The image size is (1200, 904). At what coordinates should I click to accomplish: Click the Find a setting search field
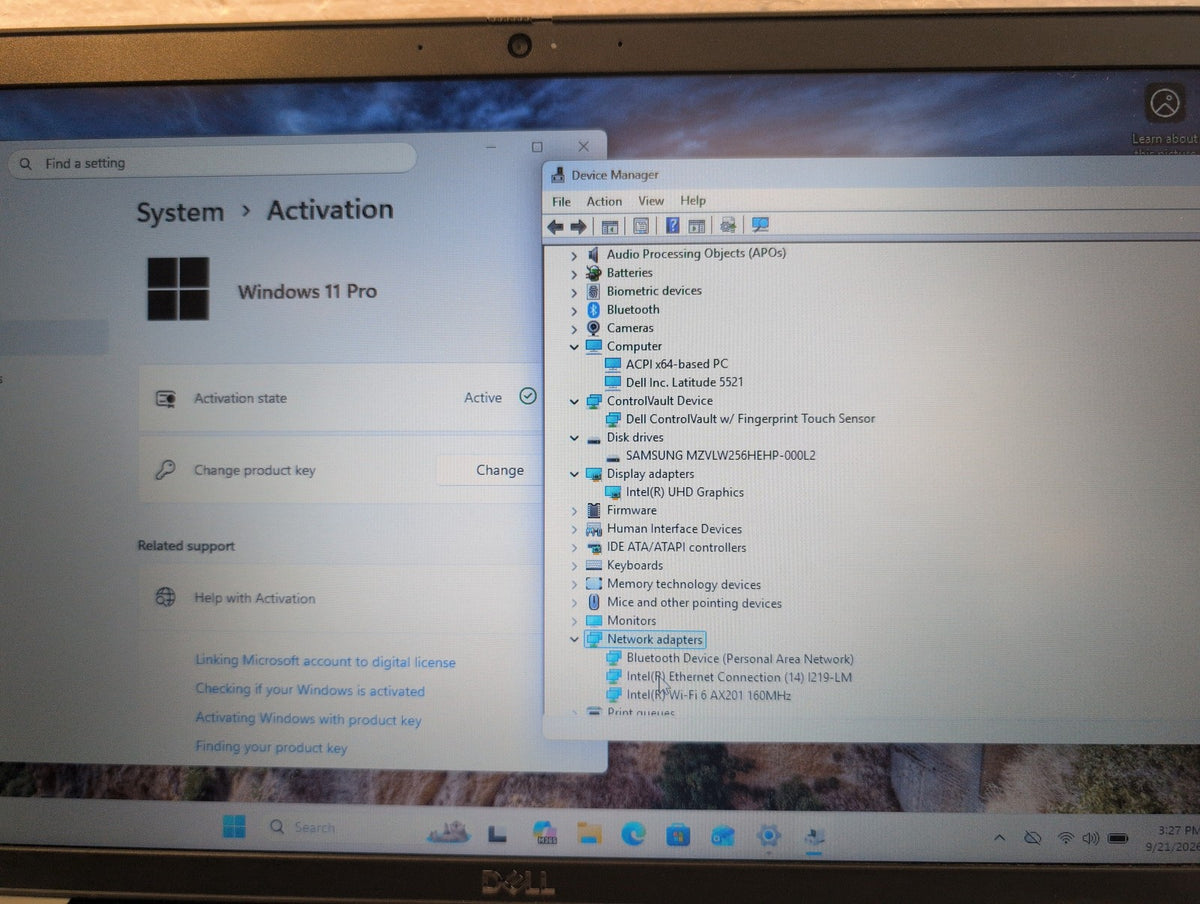click(213, 162)
